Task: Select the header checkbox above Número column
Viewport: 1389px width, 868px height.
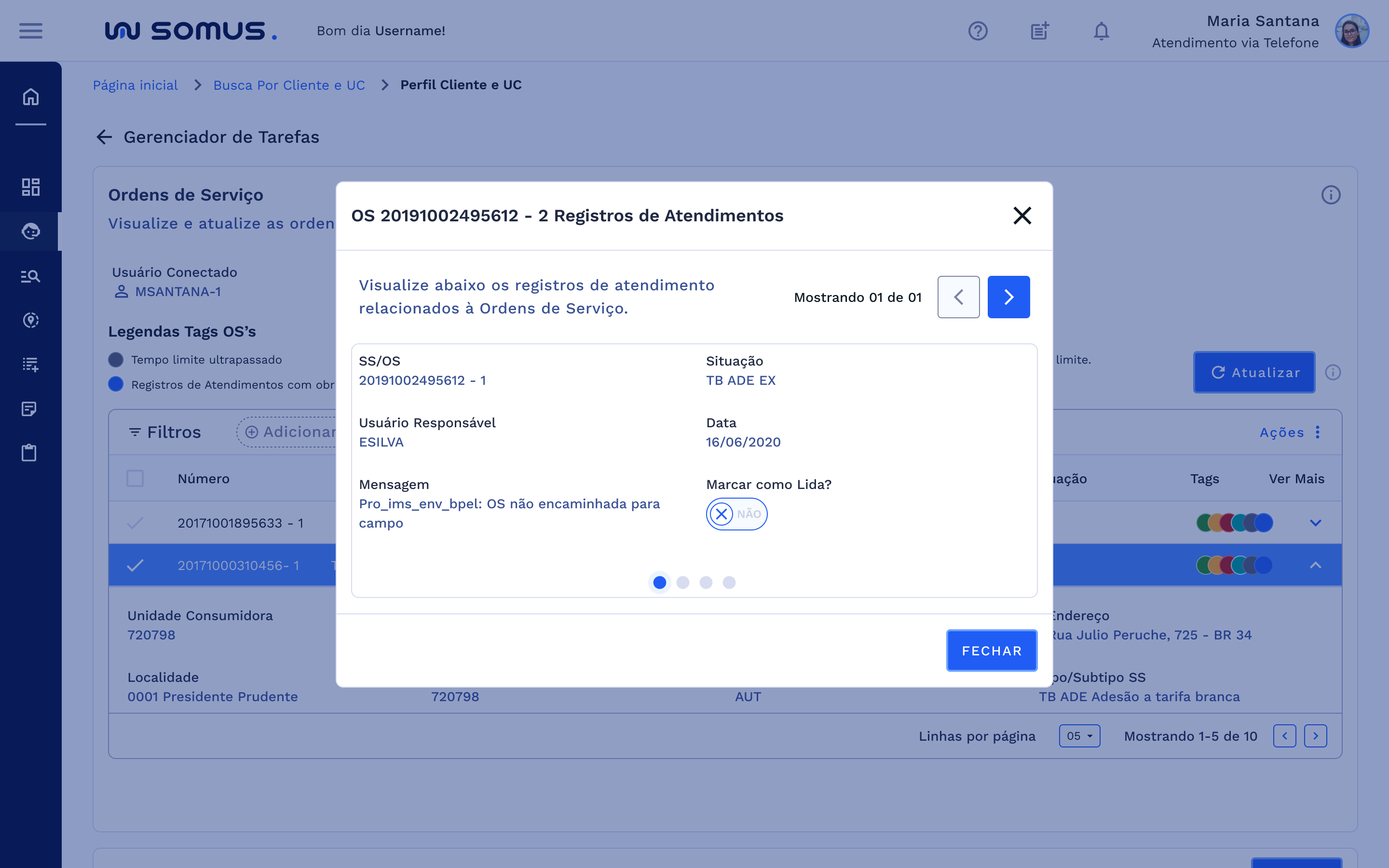Action: [x=136, y=477]
